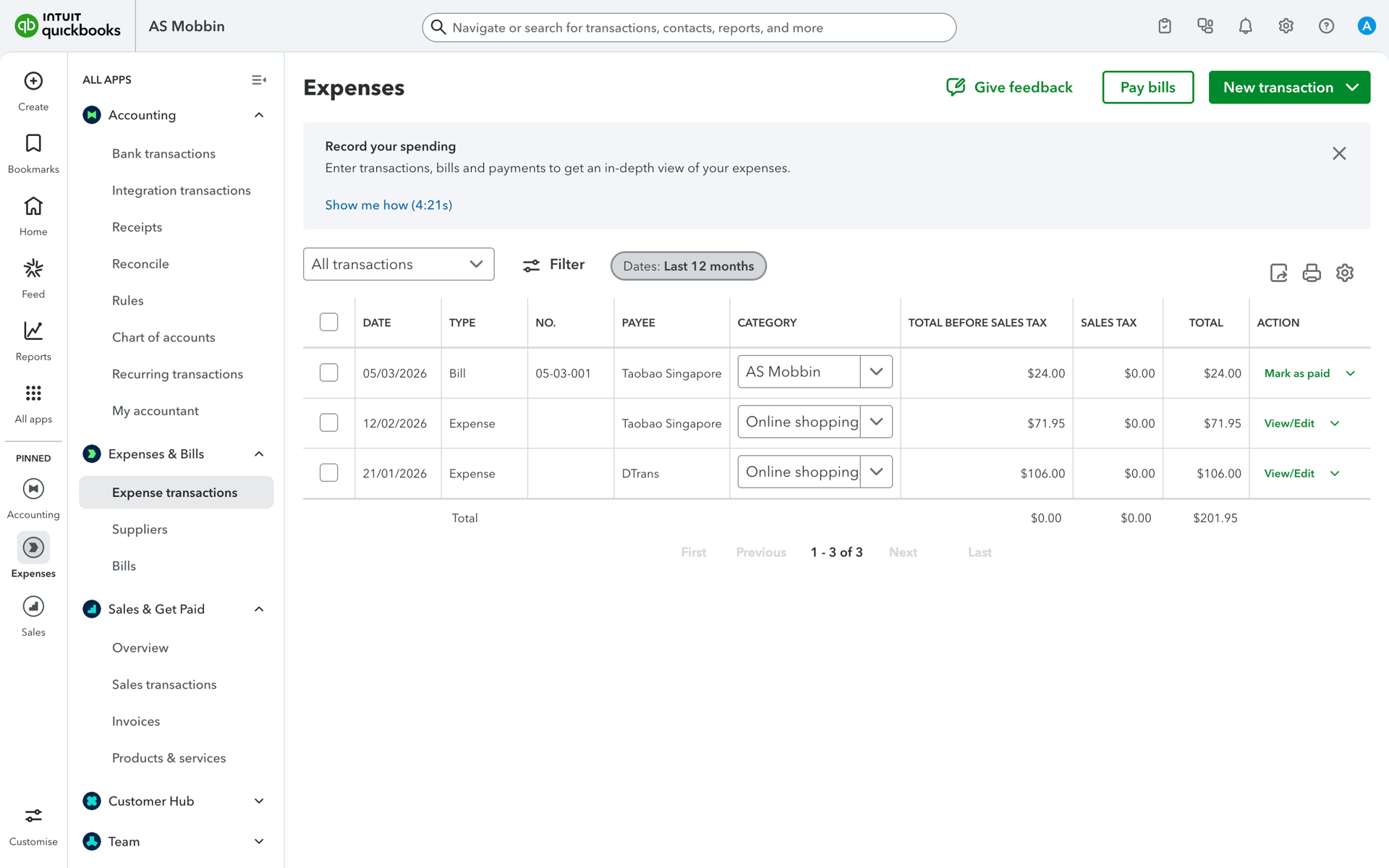Select the 21/01/2026 DTrans row checkbox
Image resolution: width=1389 pixels, height=868 pixels.
329,472
